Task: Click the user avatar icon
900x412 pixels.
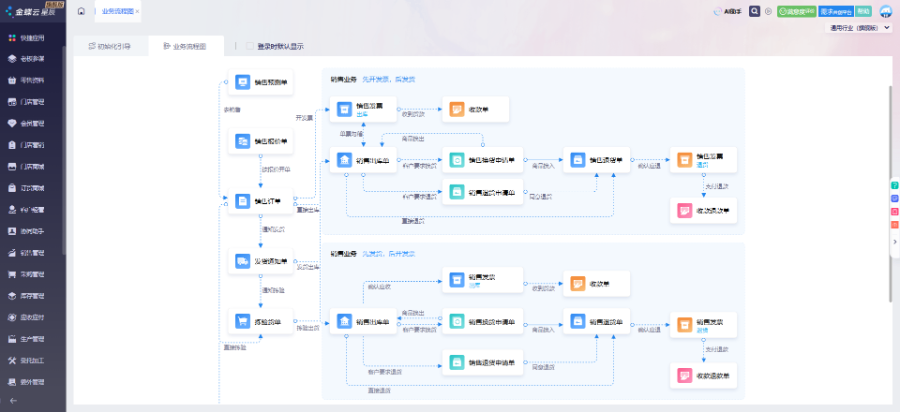Action: 886,11
